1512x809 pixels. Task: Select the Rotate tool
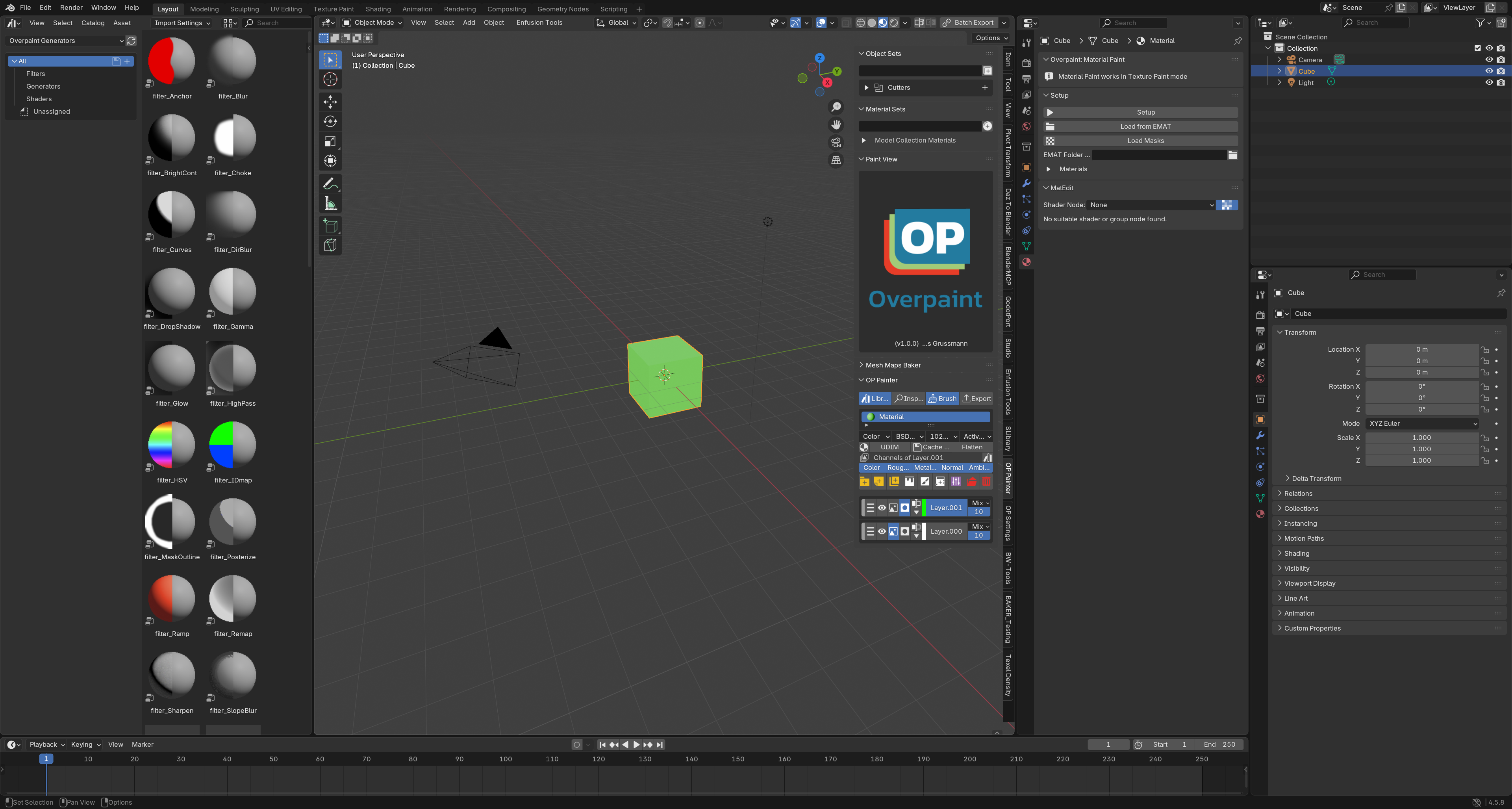click(x=330, y=122)
